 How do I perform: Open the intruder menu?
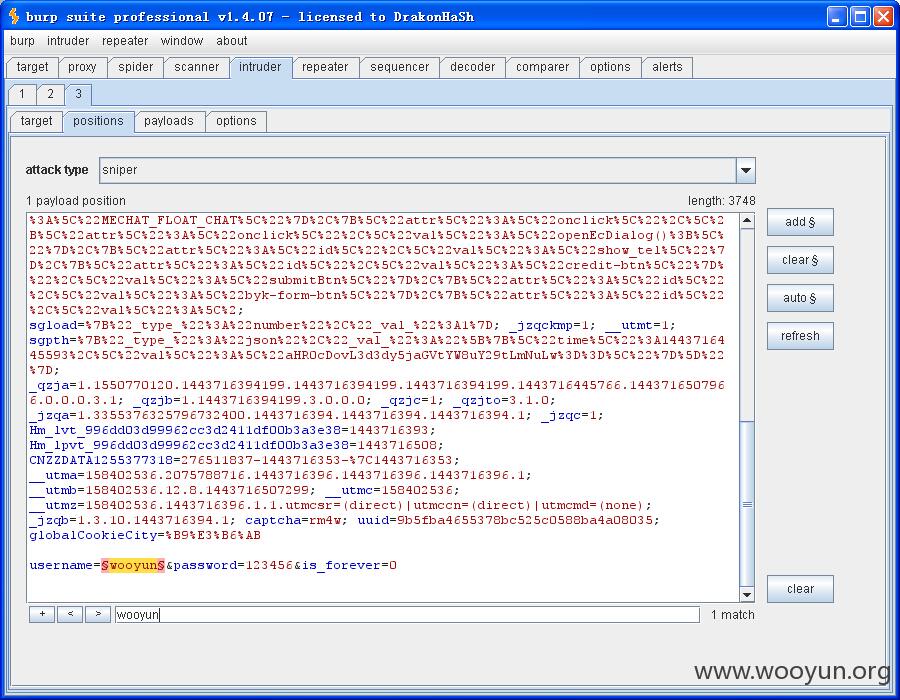point(68,41)
